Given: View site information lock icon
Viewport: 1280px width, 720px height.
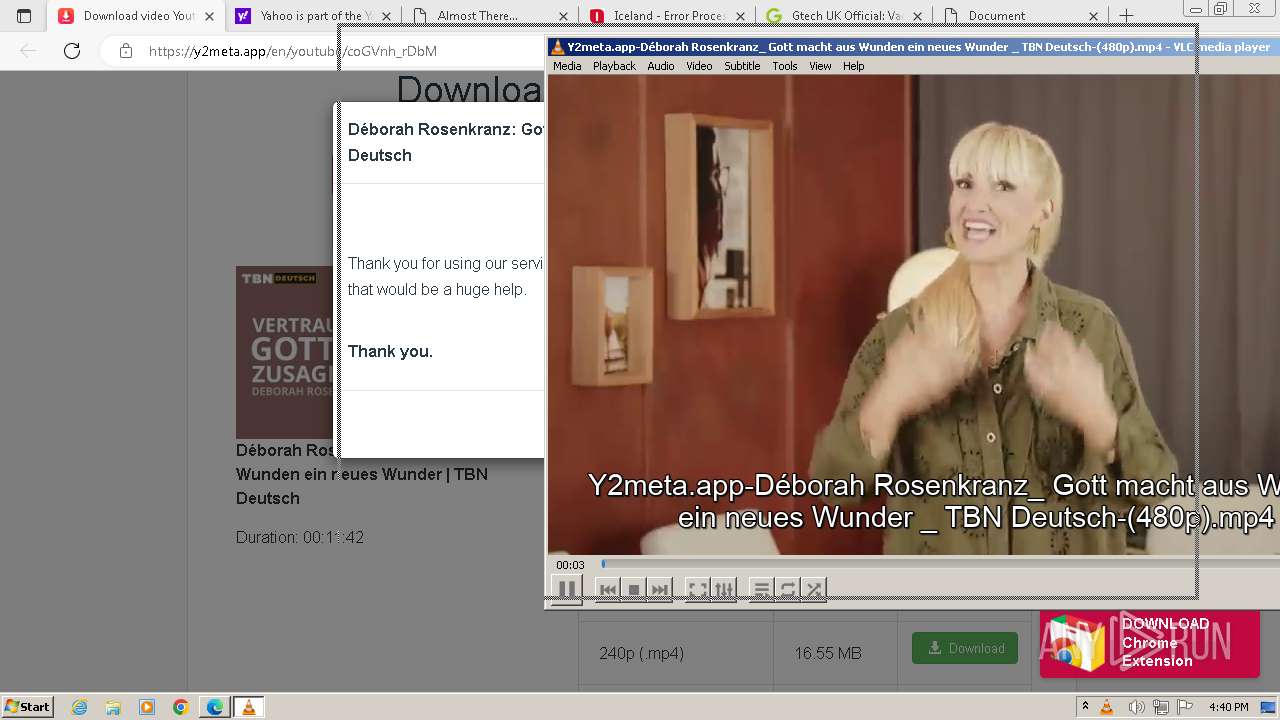Looking at the screenshot, I should click(x=126, y=51).
